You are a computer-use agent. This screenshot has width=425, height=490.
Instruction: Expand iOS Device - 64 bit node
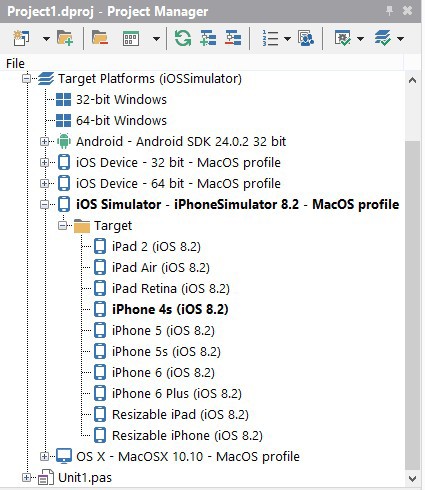click(x=44, y=184)
